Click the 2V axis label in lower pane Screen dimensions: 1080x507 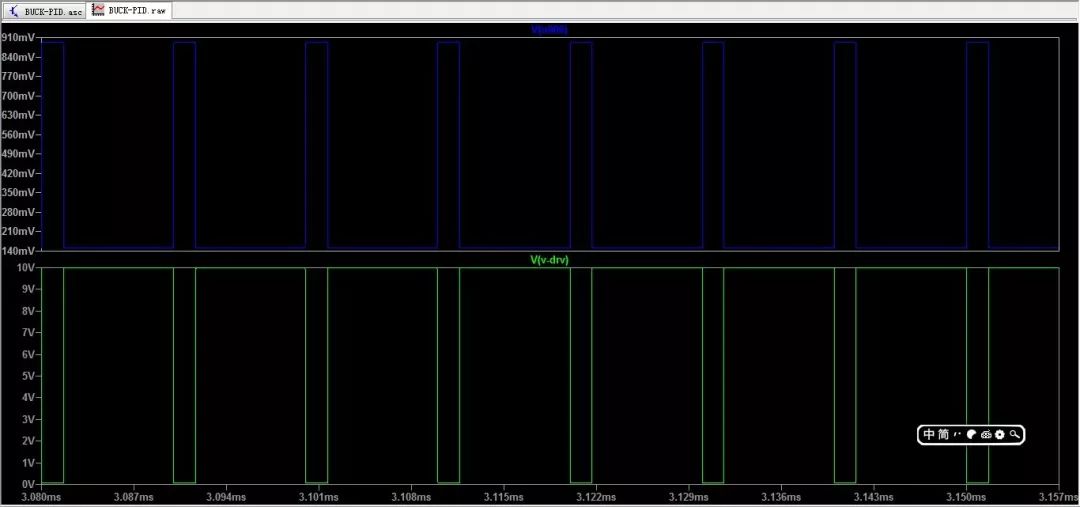tap(28, 441)
